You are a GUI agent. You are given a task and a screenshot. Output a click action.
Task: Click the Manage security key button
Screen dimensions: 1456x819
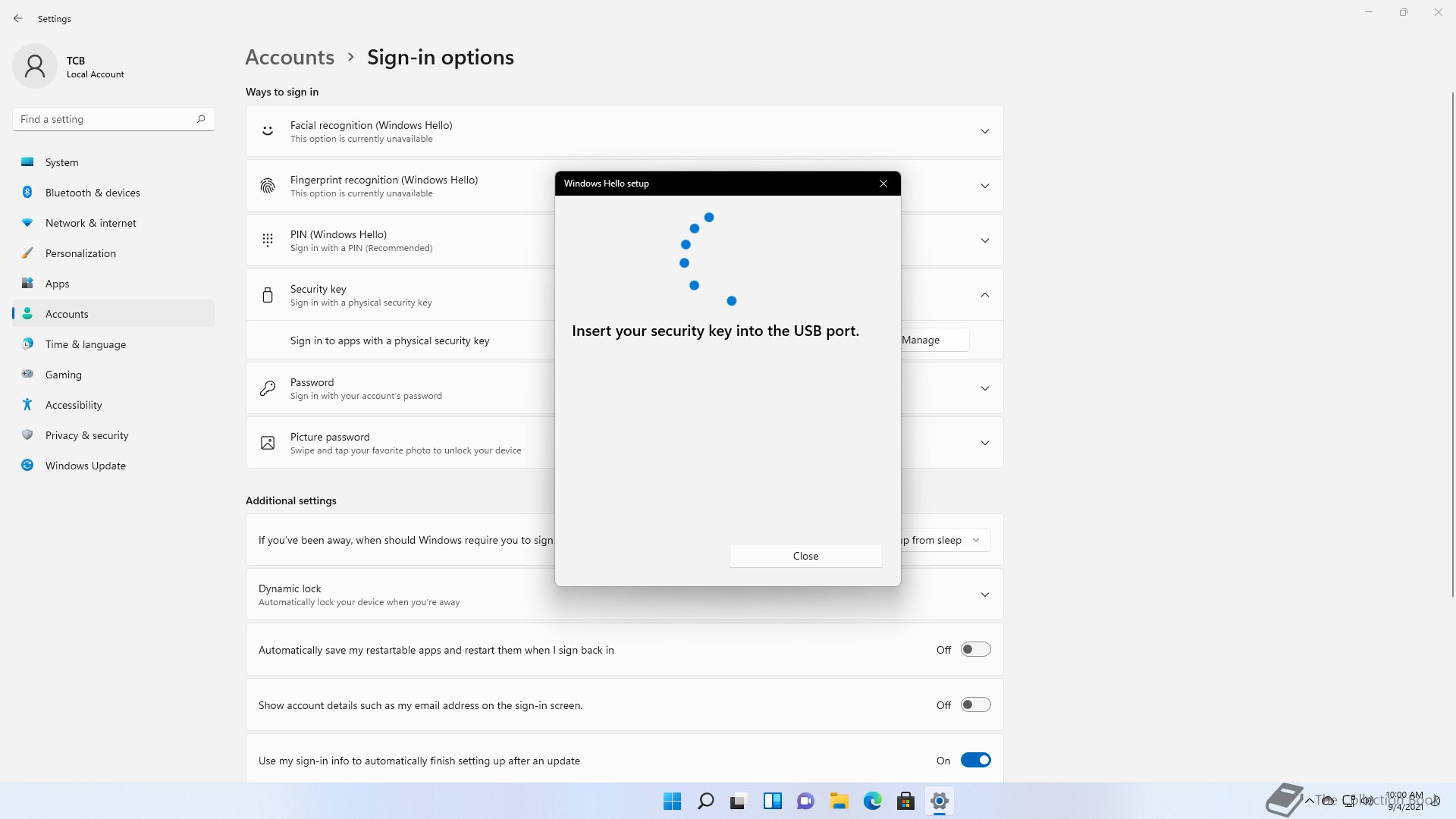[934, 340]
